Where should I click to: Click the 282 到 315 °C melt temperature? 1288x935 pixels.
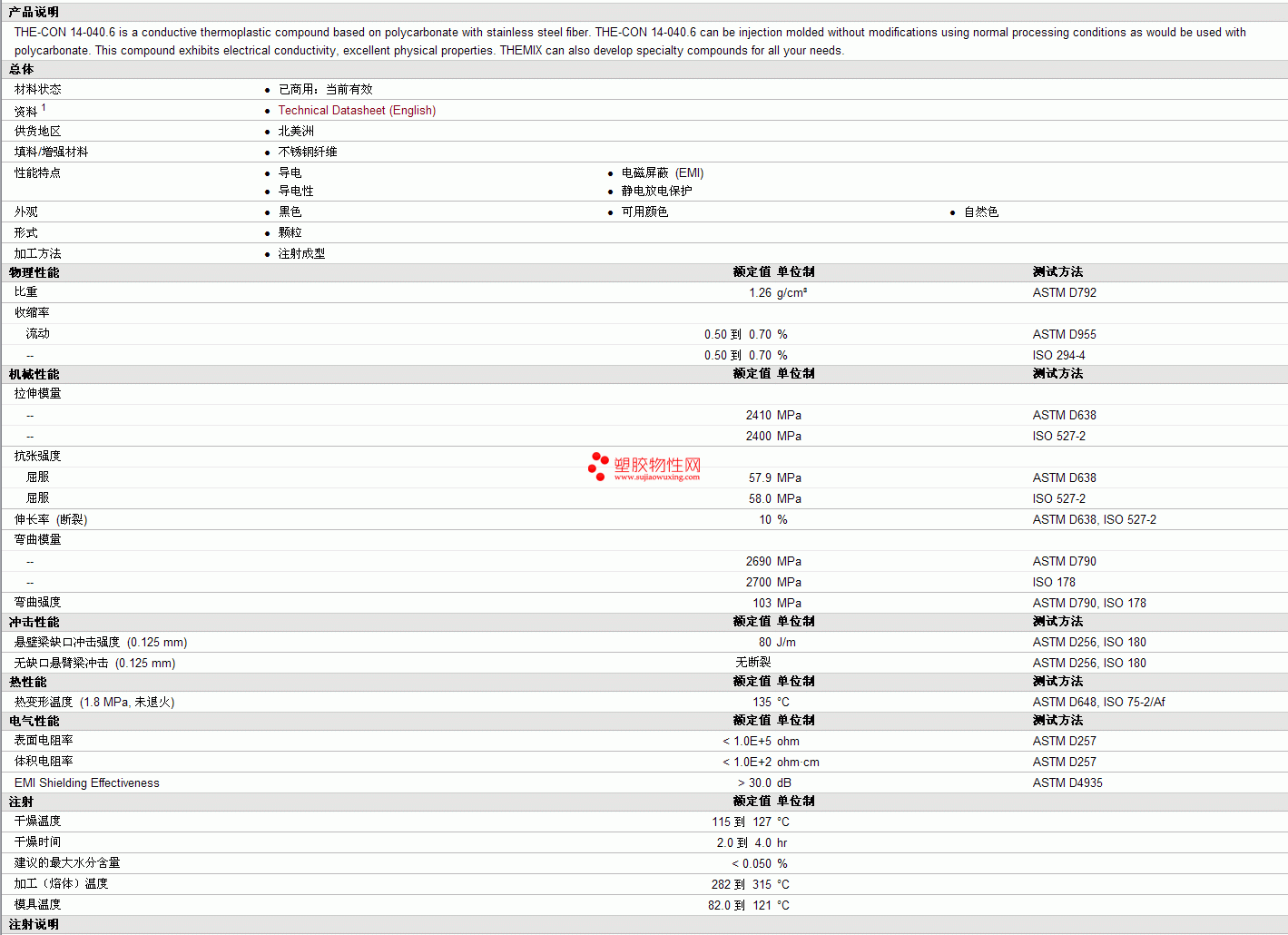[751, 884]
